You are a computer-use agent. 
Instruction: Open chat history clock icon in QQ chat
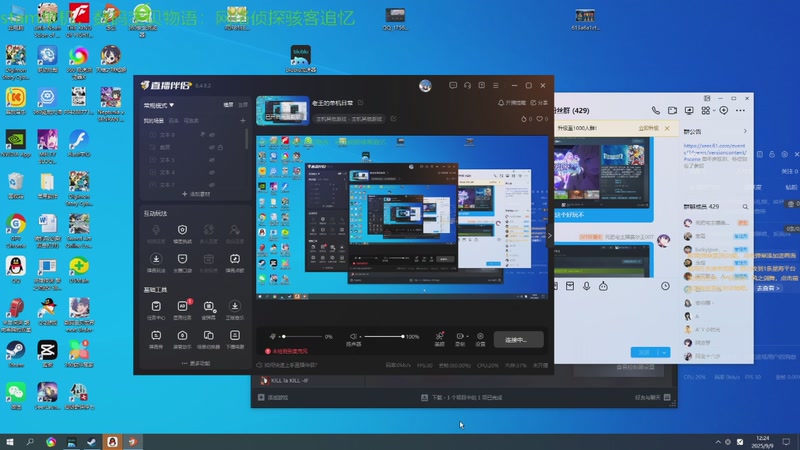pos(665,286)
